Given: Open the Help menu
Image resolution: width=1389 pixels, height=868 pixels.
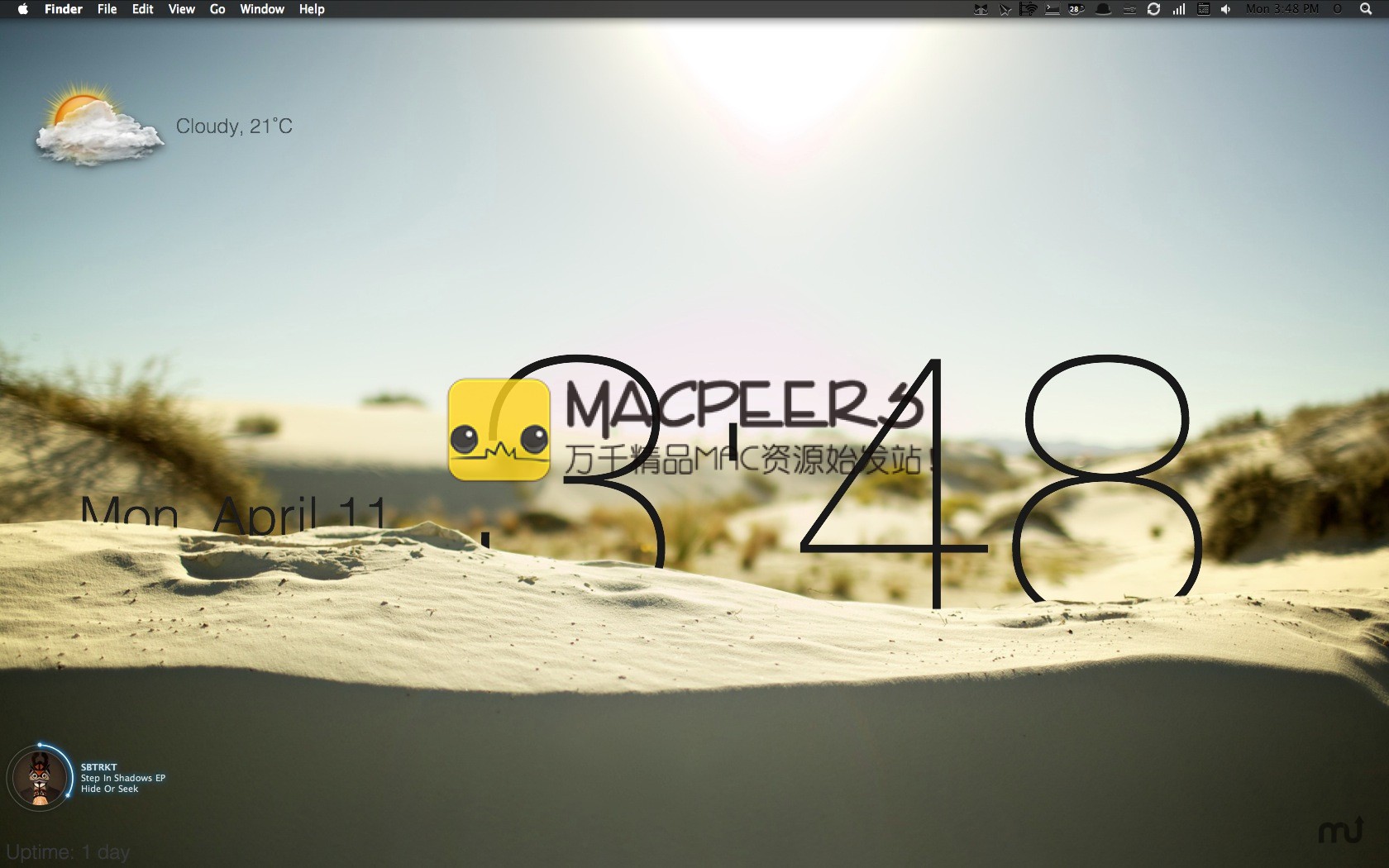Looking at the screenshot, I should coord(312,9).
